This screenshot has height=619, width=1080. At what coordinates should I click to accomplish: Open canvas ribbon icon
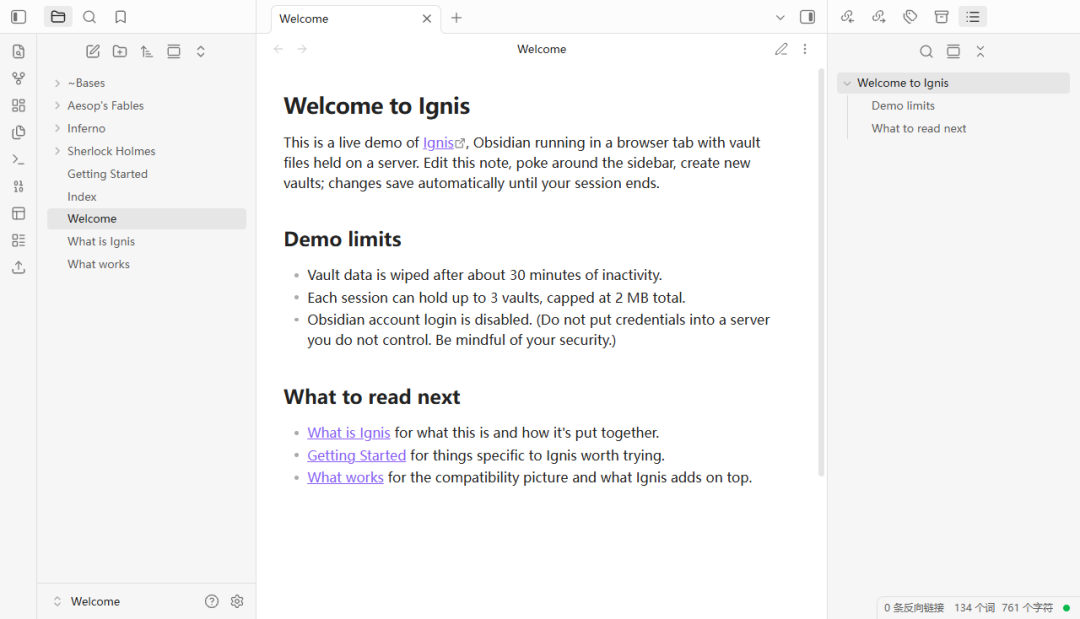tap(19, 105)
